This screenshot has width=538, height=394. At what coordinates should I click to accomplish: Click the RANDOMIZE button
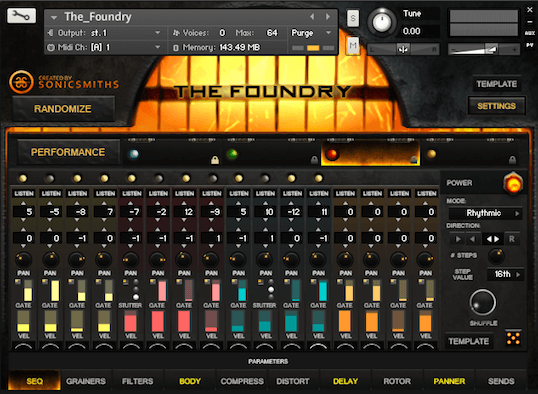point(63,109)
